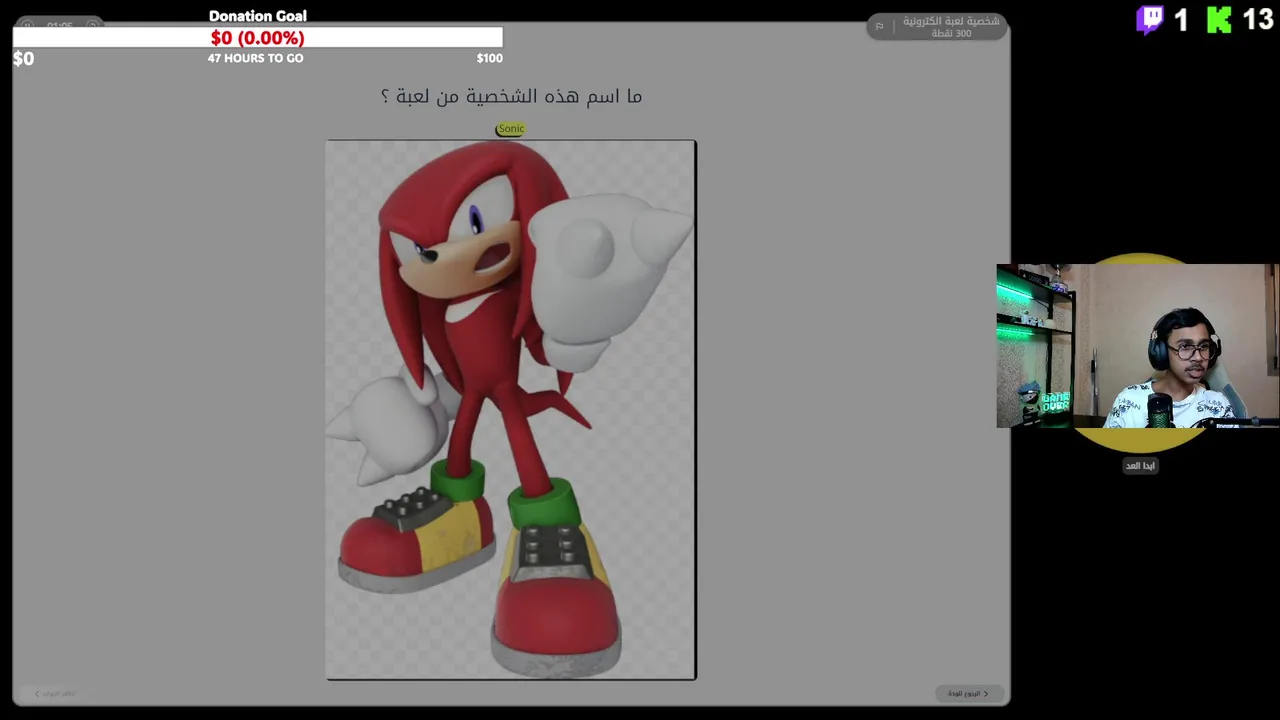Click the 'Donation Goal' title
Viewport: 1280px width, 720px height.
[x=258, y=16]
